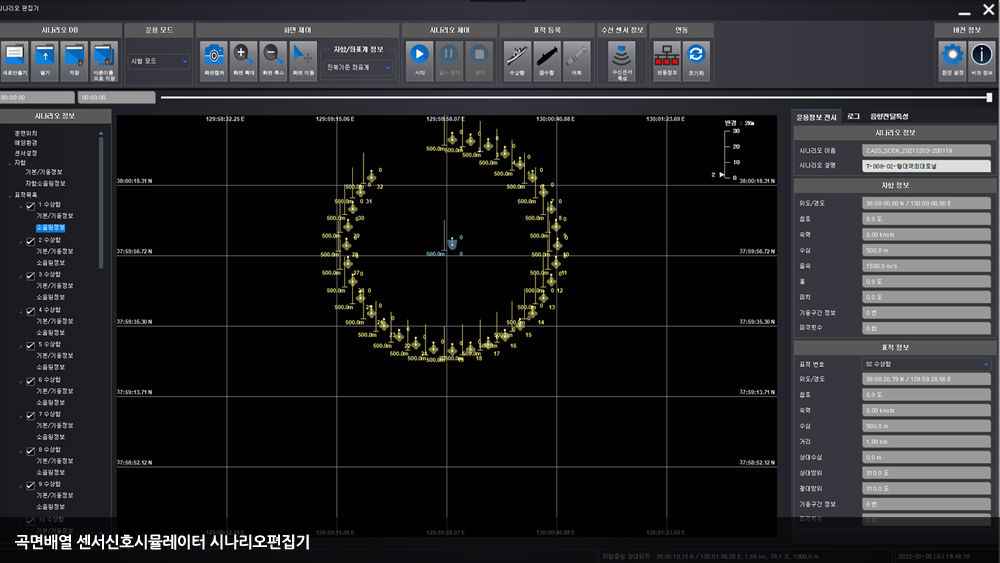Click the scenario timeline progress track
This screenshot has height=563, width=1000.
574,98
